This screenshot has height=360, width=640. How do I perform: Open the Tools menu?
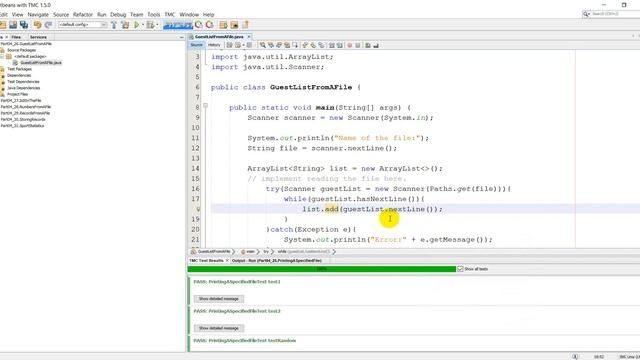pyautogui.click(x=153, y=14)
